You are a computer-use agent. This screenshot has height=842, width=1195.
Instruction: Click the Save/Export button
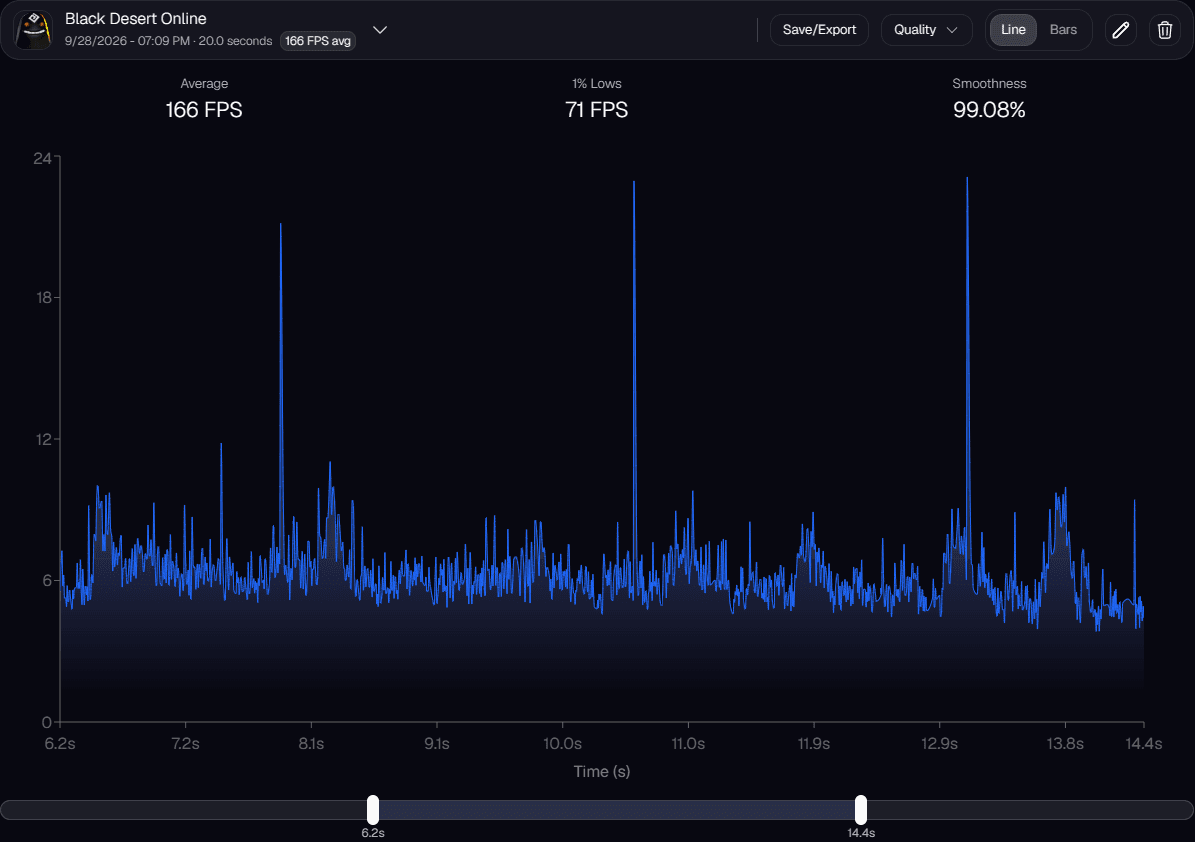click(x=819, y=30)
